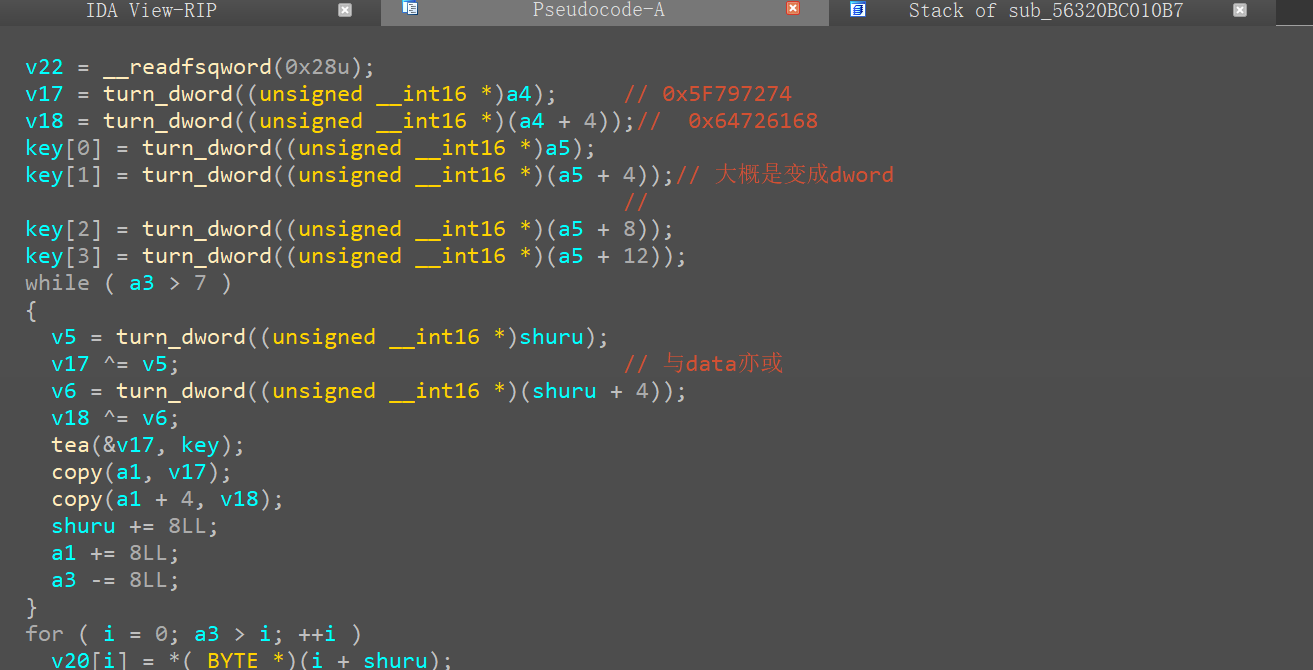Click the copy call with v18 argument
The height and width of the screenshot is (670, 1313).
click(76, 499)
